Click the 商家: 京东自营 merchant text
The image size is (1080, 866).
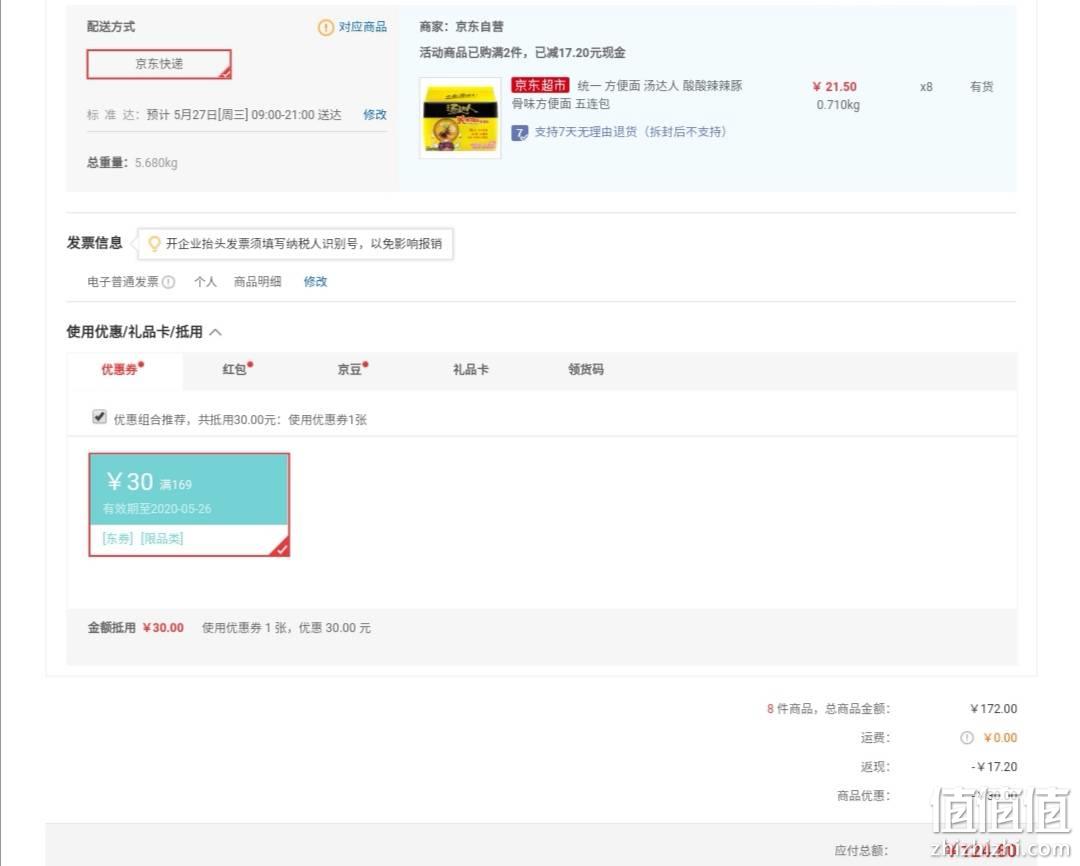pos(461,27)
